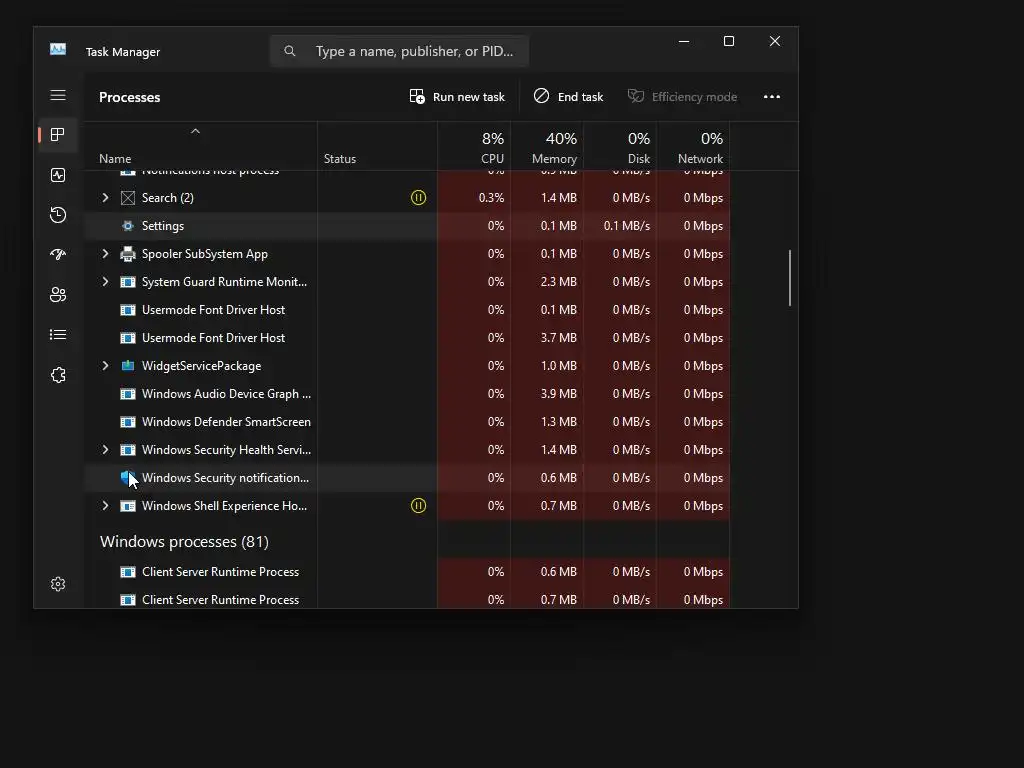Viewport: 1024px width, 768px height.
Task: Click the System Guard Runtime Monitor icon
Action: (x=128, y=282)
